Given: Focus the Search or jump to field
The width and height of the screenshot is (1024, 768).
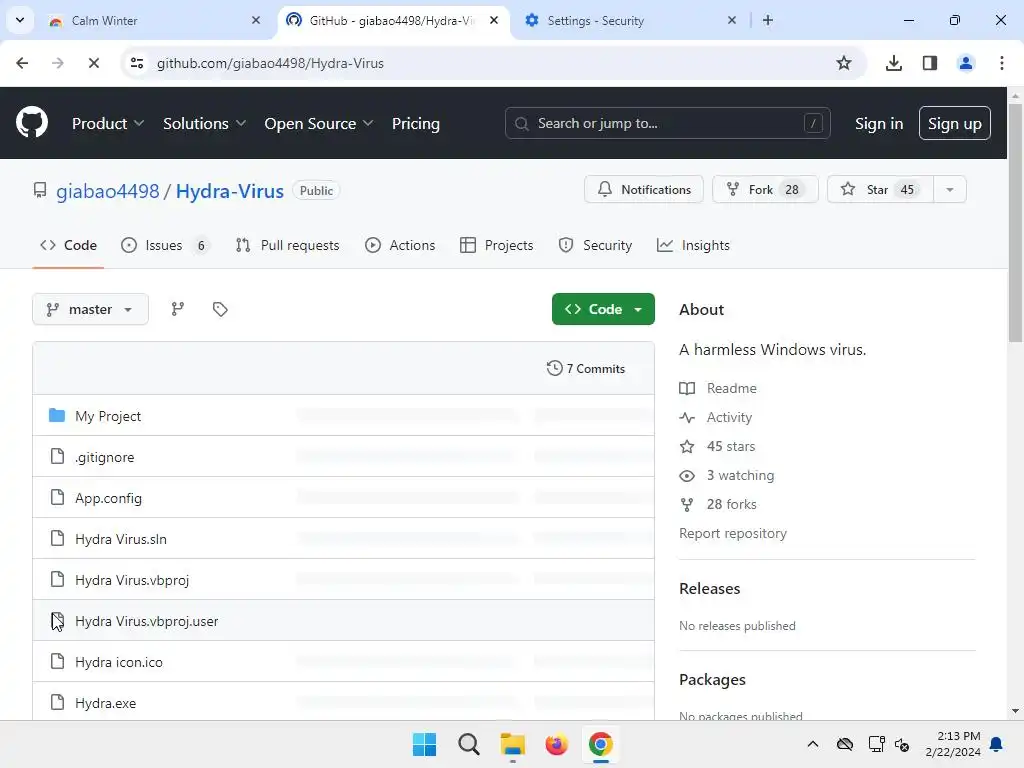Looking at the screenshot, I should click(667, 123).
